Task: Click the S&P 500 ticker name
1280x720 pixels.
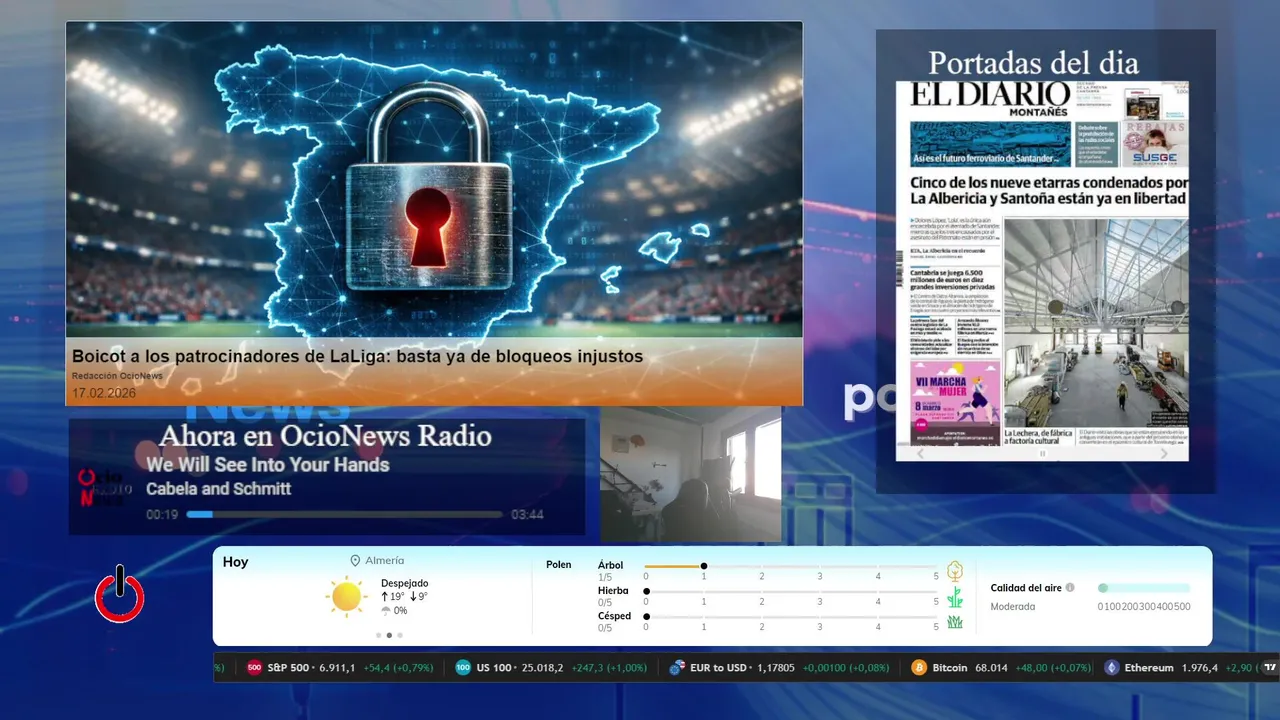Action: pos(287,668)
